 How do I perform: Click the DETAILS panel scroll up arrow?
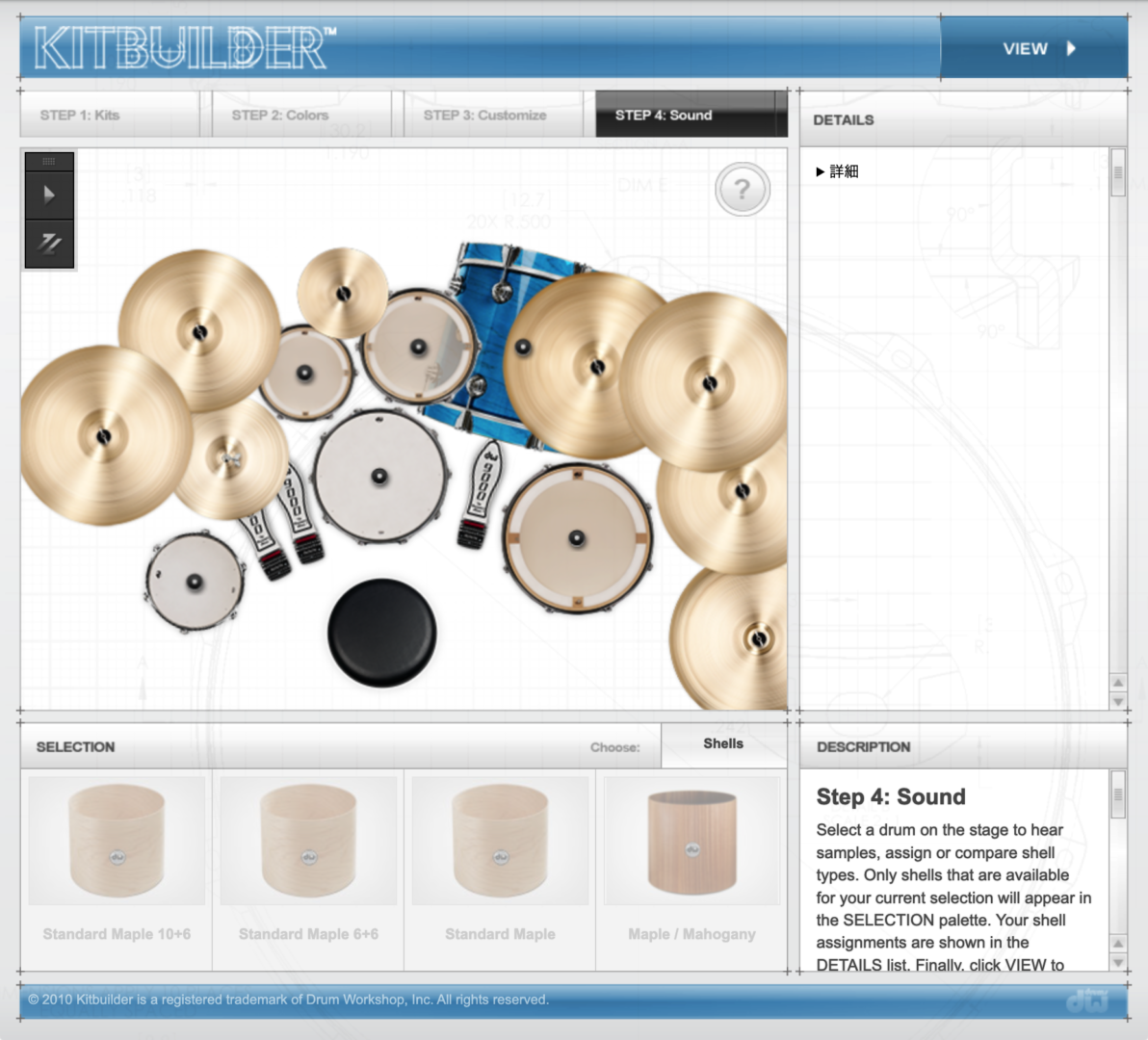(1118, 682)
